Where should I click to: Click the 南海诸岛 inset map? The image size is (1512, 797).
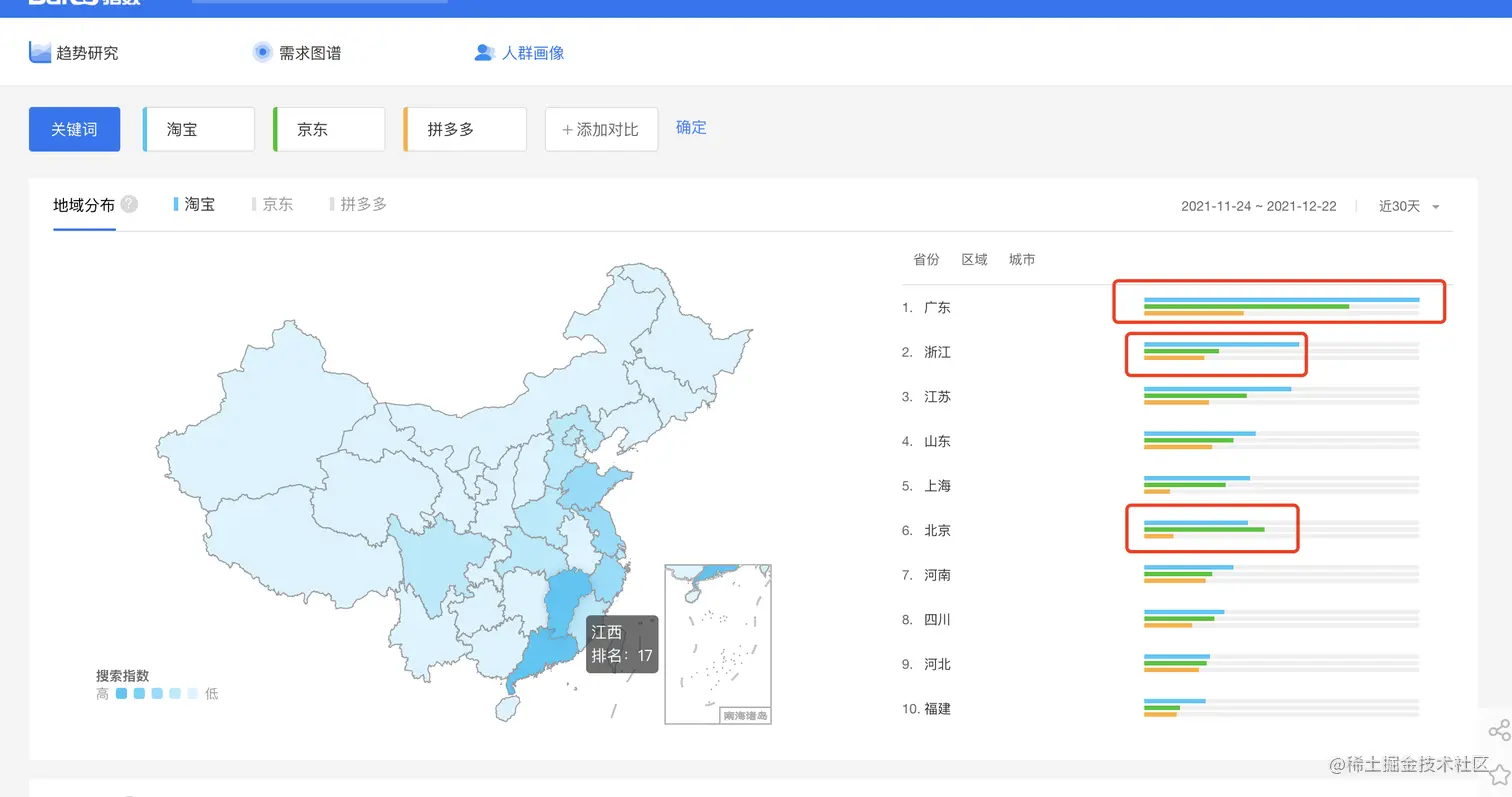(718, 644)
